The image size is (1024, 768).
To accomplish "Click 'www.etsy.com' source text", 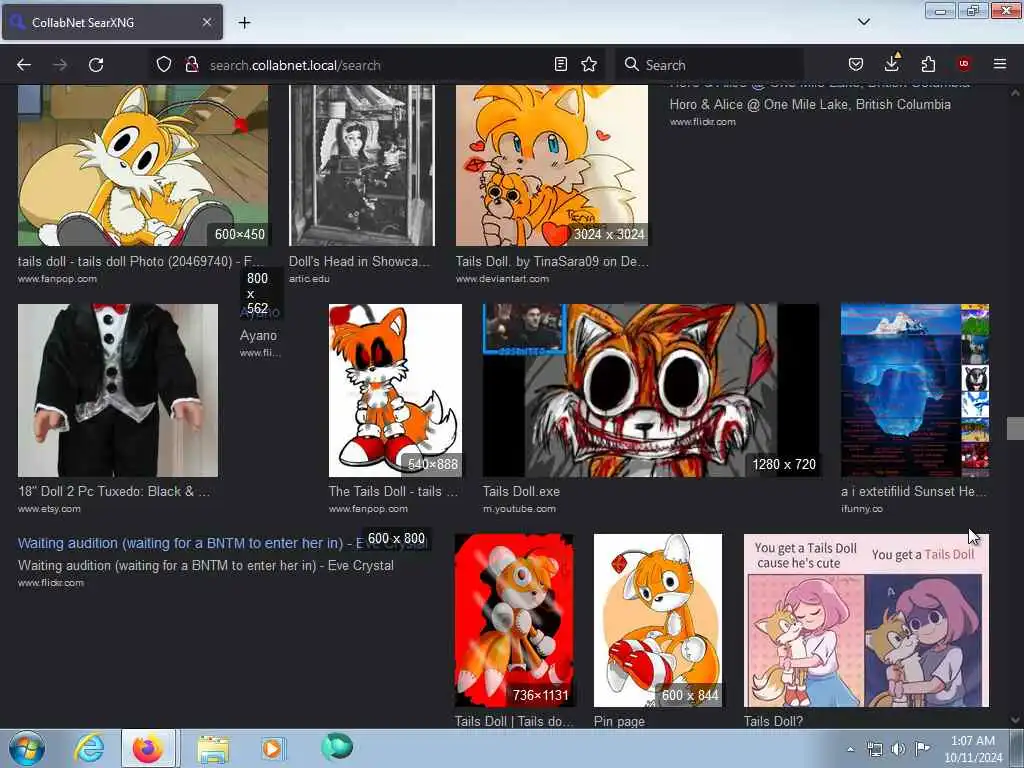I will click(x=49, y=509).
